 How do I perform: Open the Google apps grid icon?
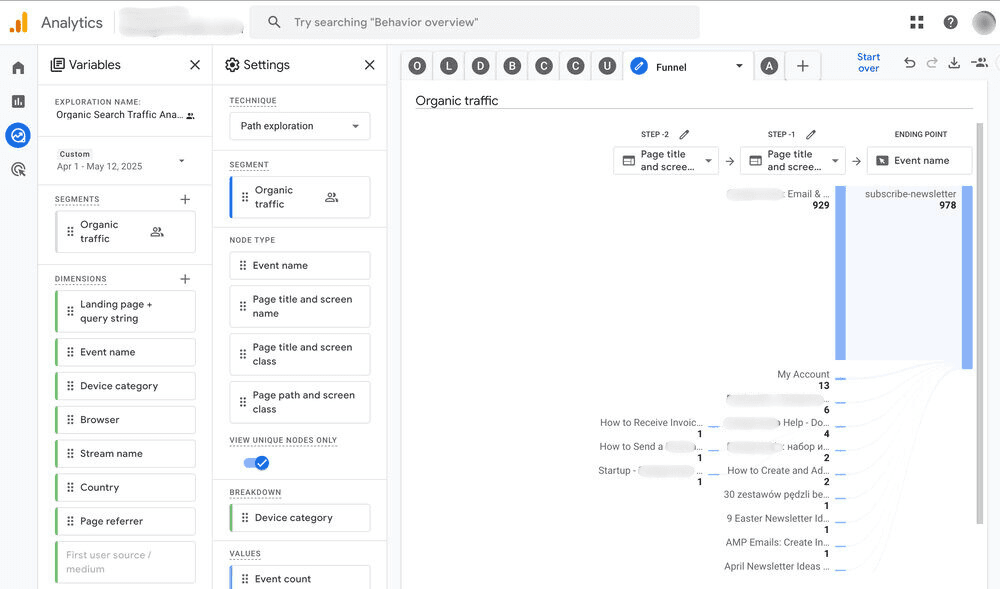[917, 22]
